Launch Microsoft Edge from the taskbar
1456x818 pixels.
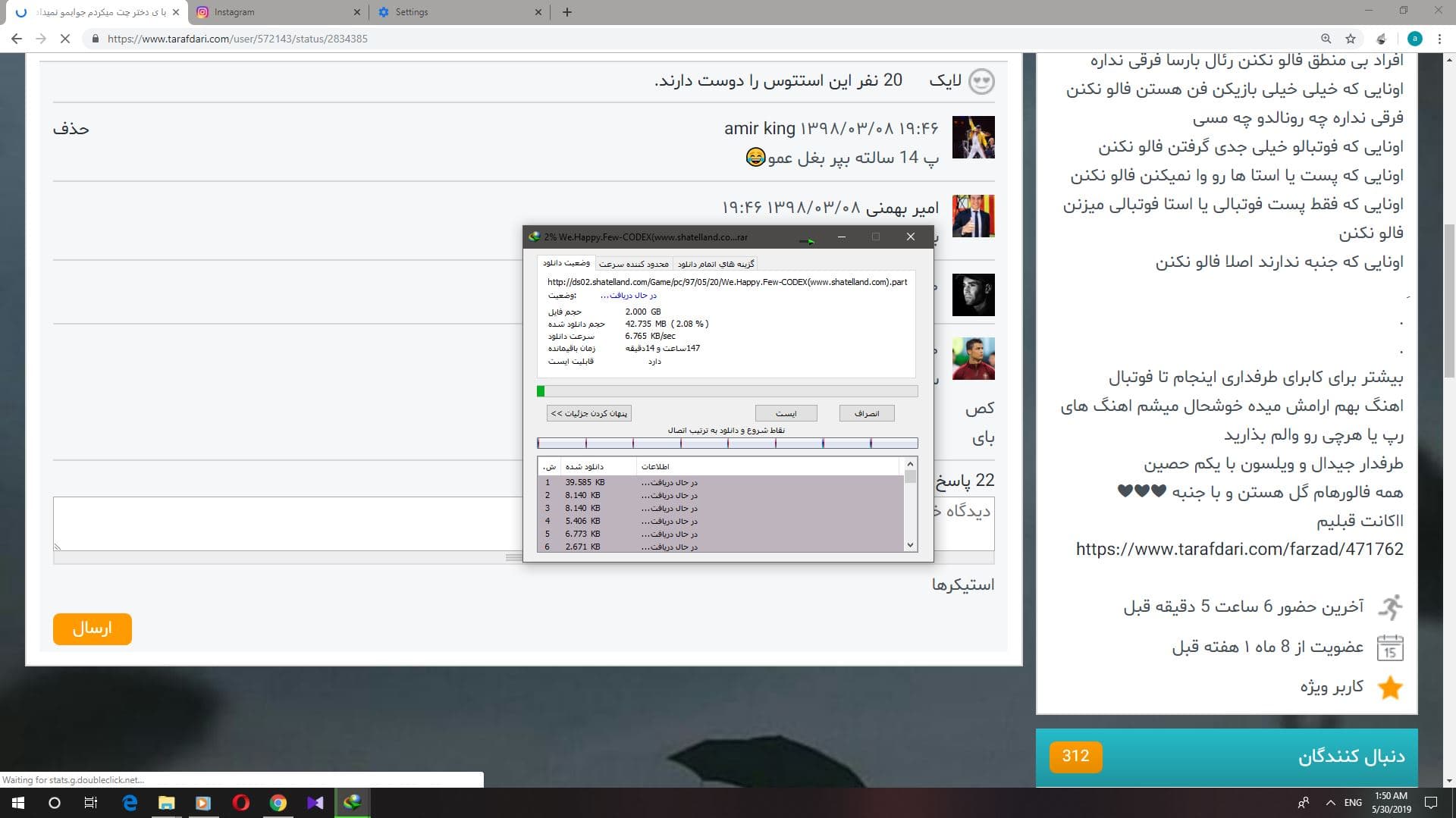coord(130,803)
